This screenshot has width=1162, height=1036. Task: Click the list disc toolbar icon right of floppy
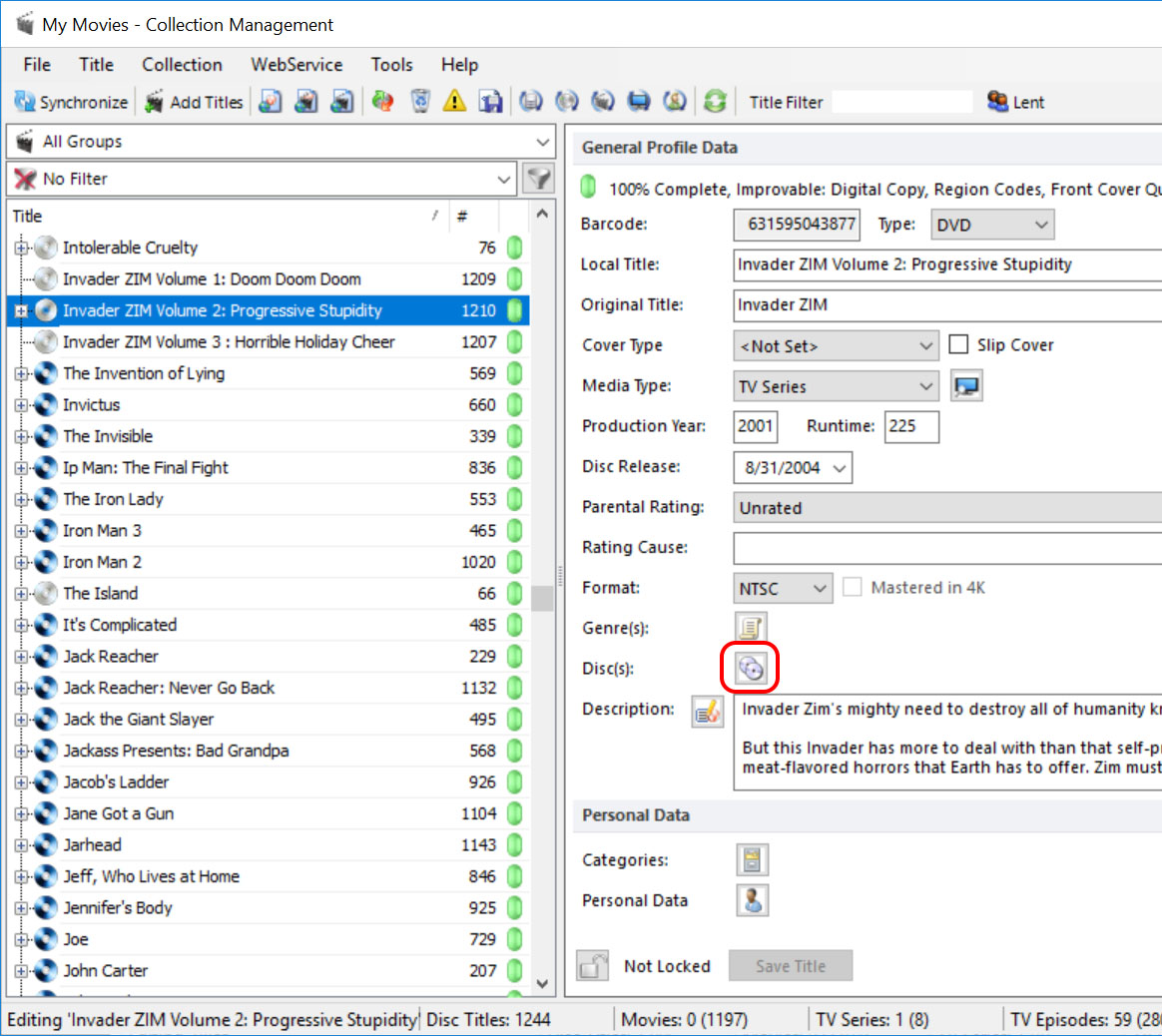531,101
